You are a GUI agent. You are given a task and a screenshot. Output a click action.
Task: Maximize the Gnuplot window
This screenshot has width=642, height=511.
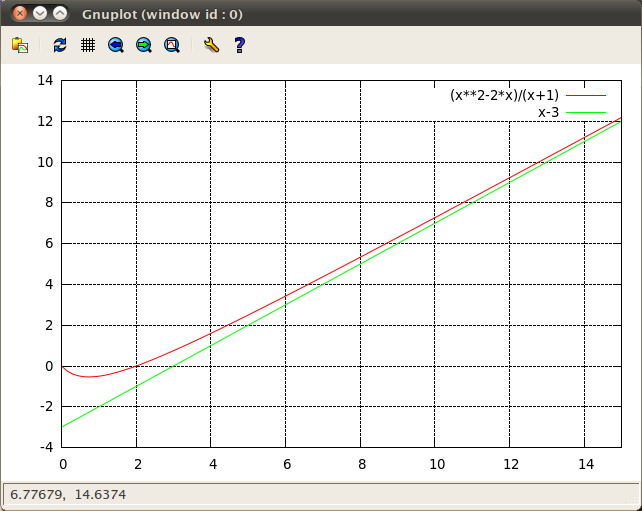click(61, 14)
